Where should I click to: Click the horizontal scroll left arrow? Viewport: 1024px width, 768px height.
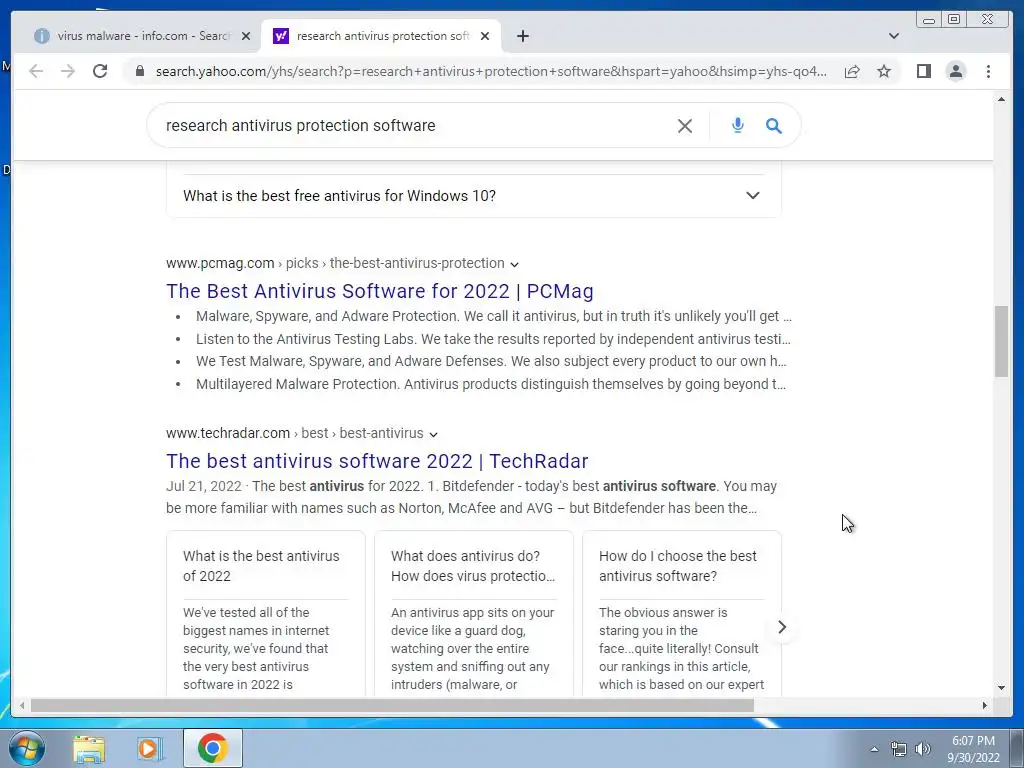click(22, 705)
